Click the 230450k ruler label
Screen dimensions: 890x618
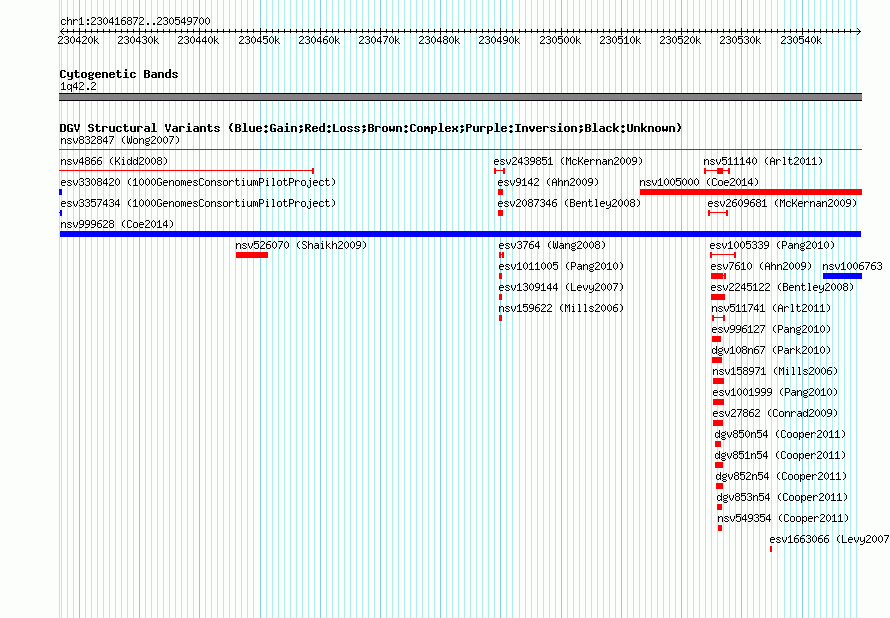(x=259, y=40)
